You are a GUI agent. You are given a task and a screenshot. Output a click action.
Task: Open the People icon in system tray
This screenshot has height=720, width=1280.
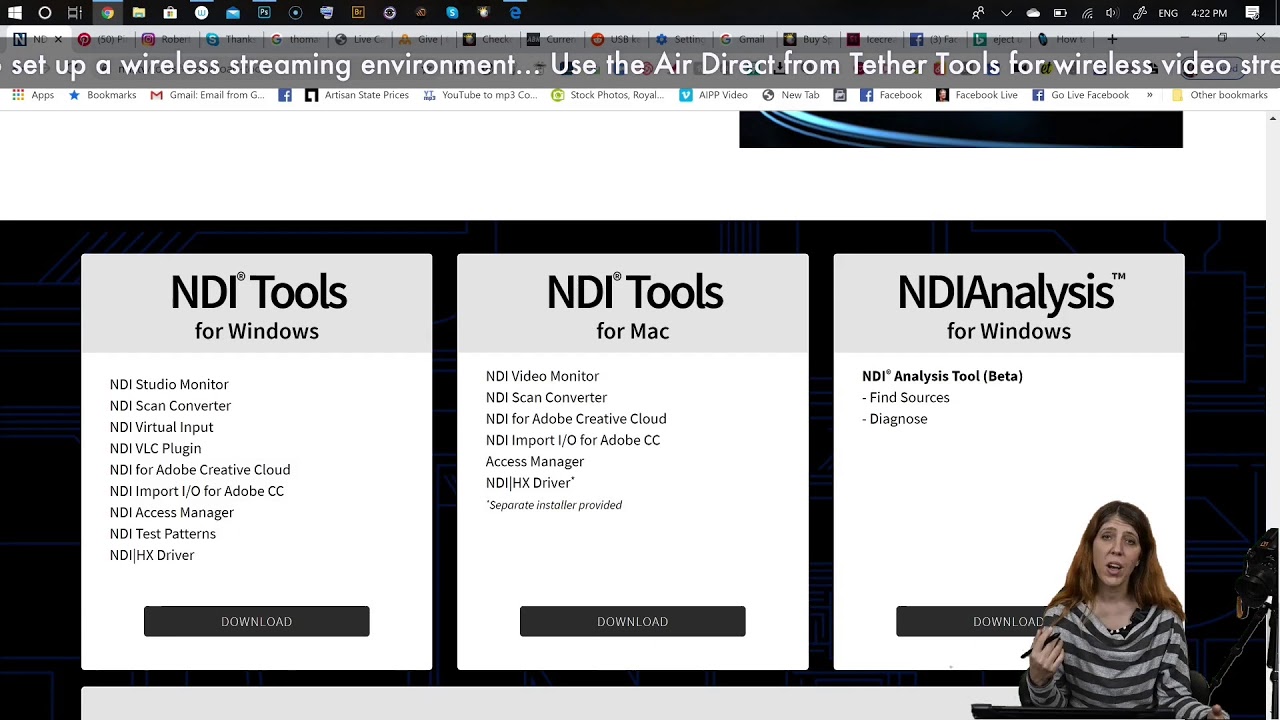pyautogui.click(x=978, y=13)
